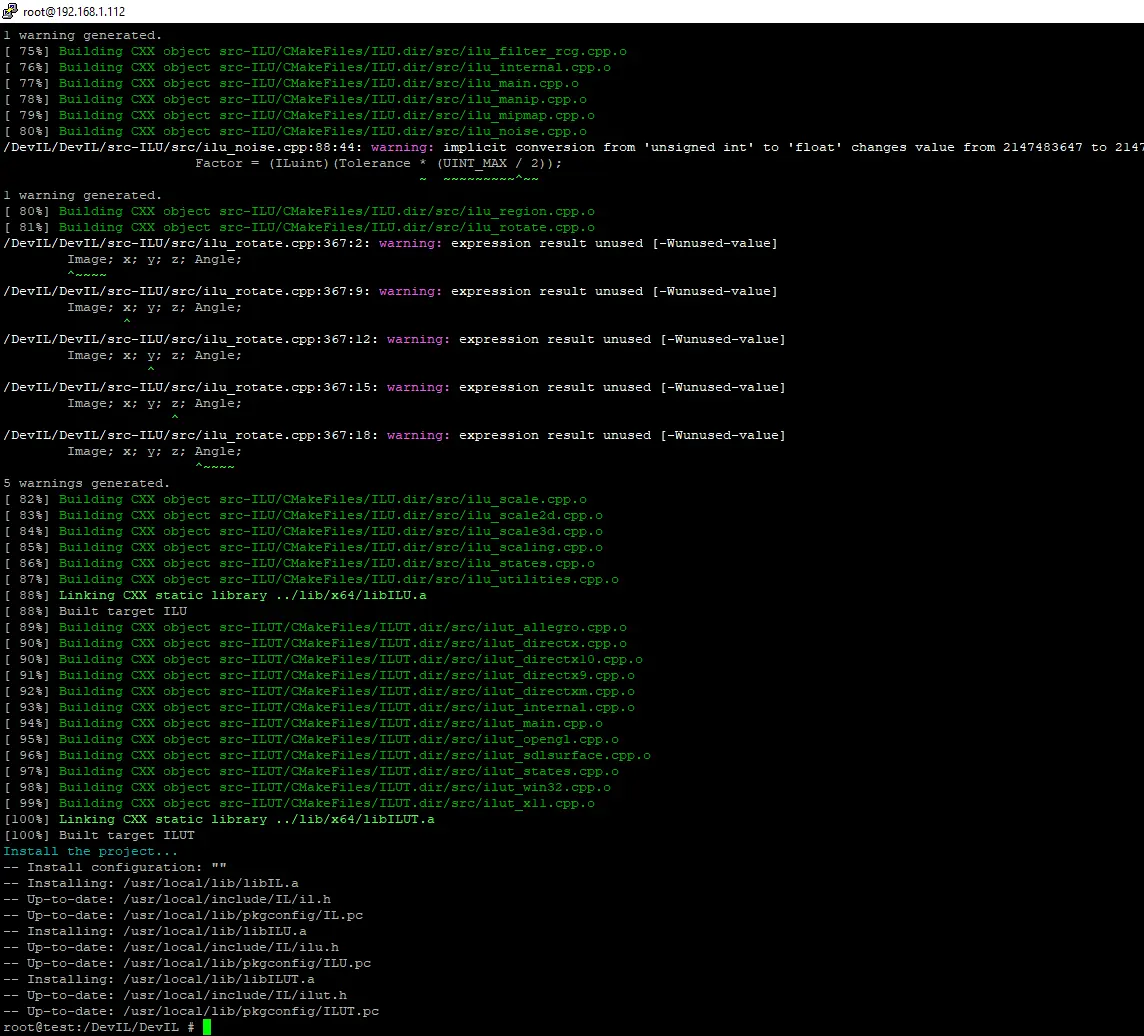This screenshot has height=1036, width=1144.
Task: Click the ilu_rotate.cpp:367:18 warning line
Action: coord(394,435)
